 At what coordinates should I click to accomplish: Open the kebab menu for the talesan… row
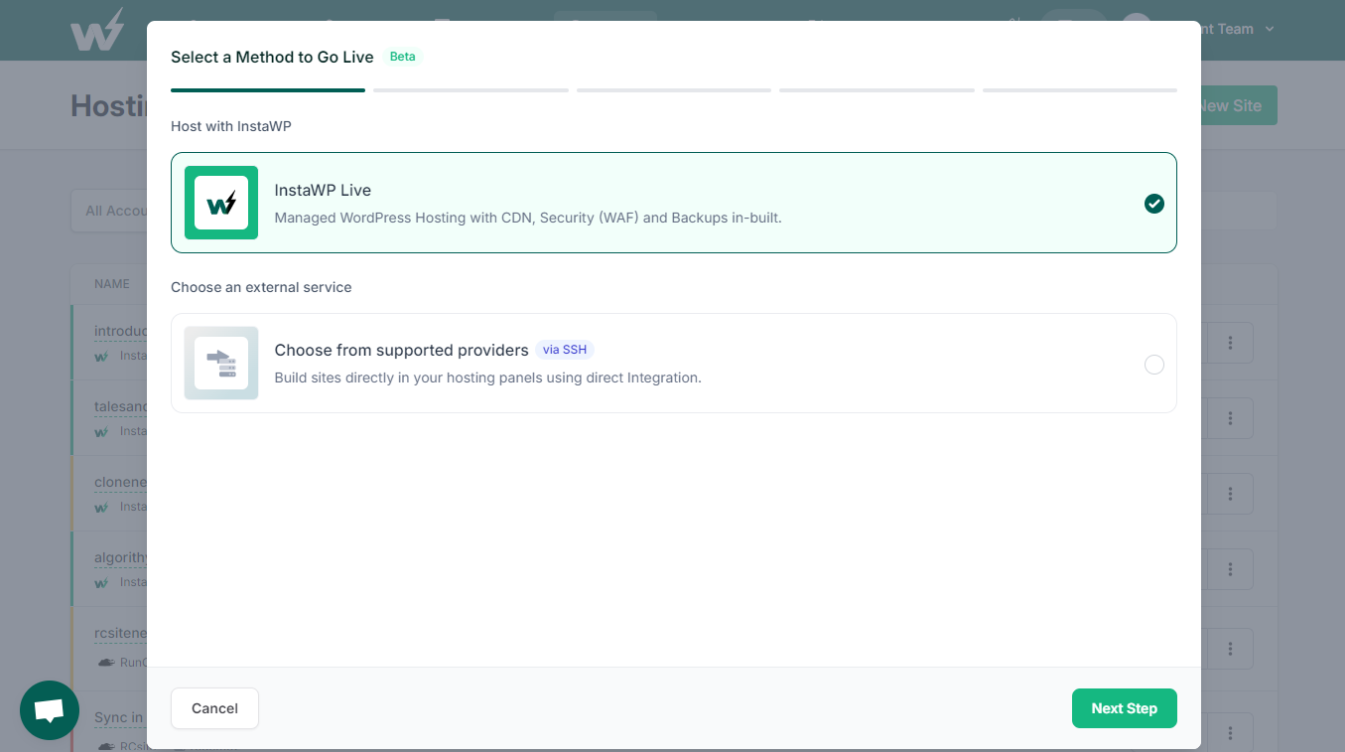pyautogui.click(x=1230, y=418)
